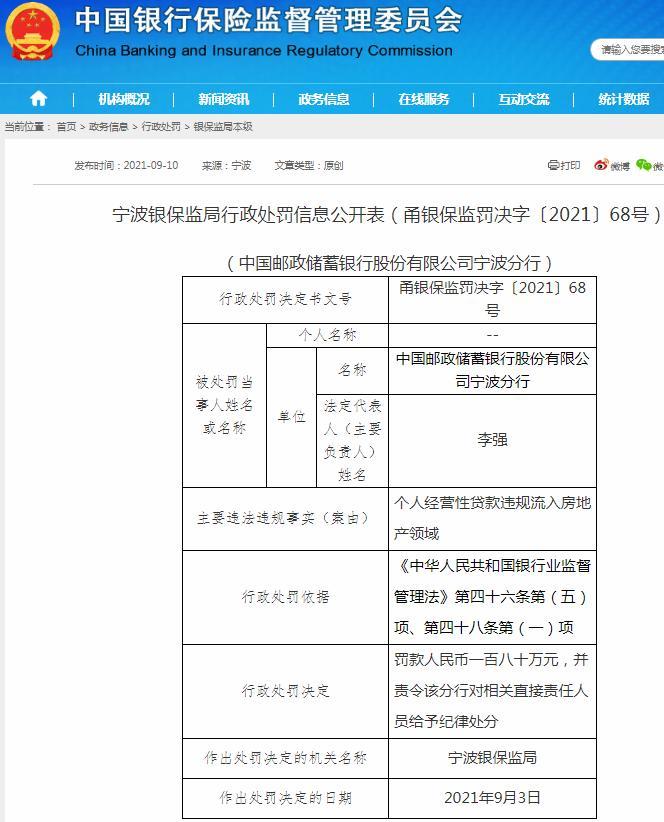Open the 机构概况 menu

pyautogui.click(x=124, y=99)
